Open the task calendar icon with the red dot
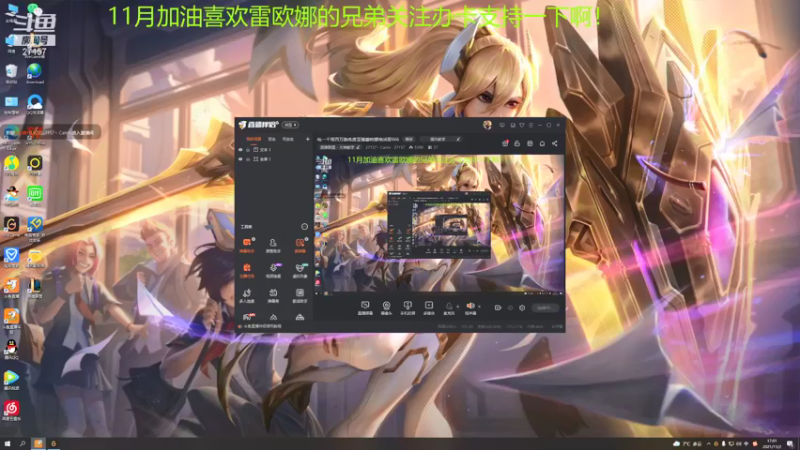This screenshot has width=800, height=450. point(505,143)
